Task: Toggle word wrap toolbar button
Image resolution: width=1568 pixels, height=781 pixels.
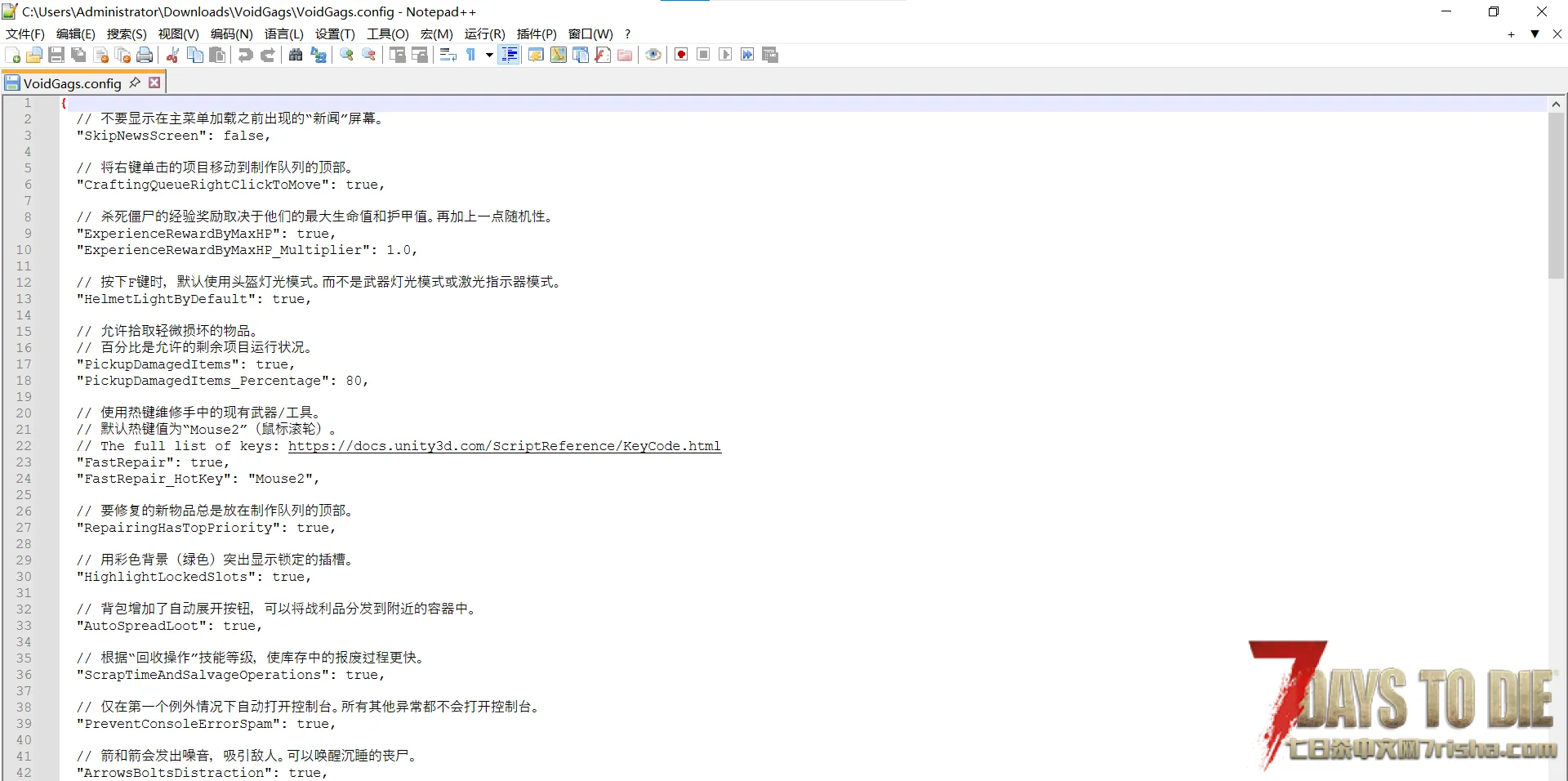Action: [x=448, y=55]
